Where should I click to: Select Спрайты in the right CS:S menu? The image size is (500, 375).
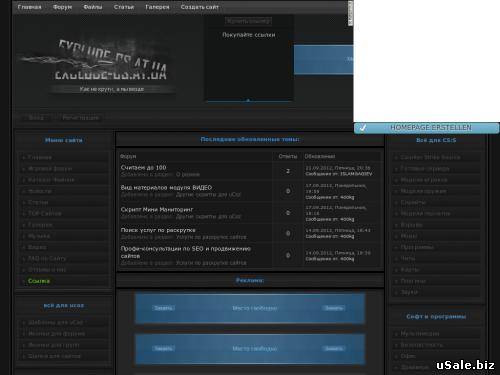[413, 202]
